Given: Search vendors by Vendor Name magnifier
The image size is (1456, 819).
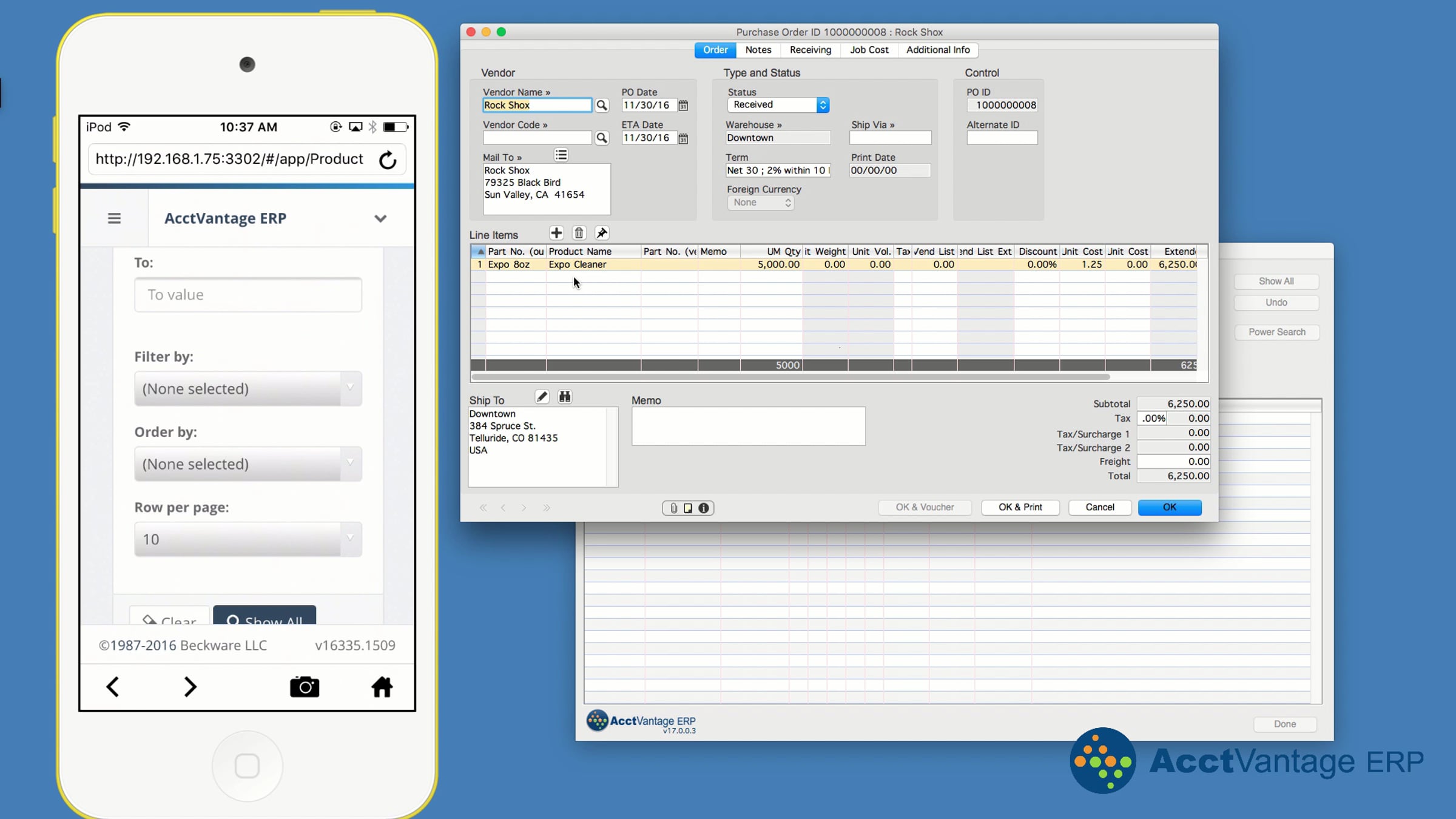Looking at the screenshot, I should [x=602, y=106].
